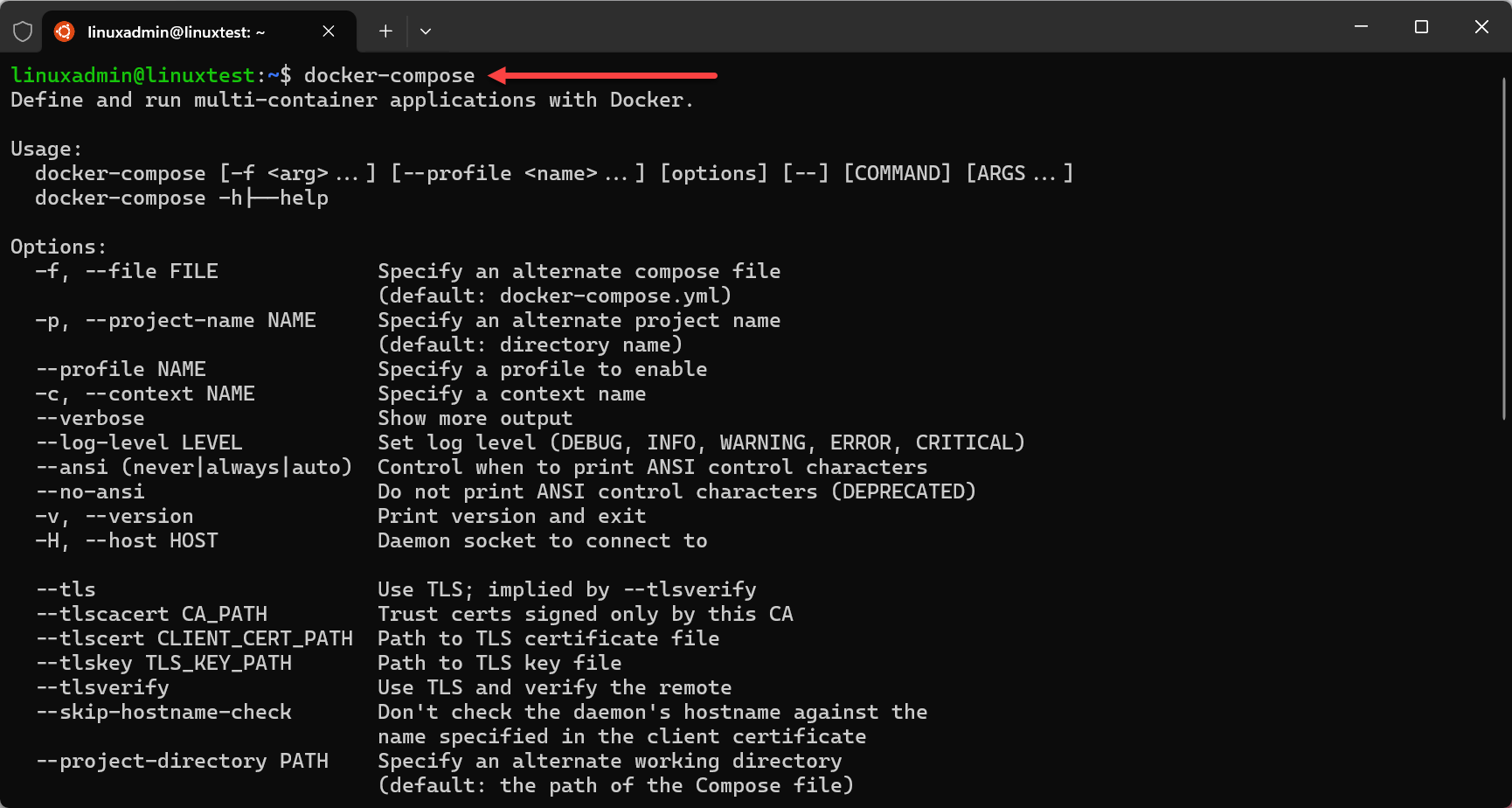Select the linuxadmin@linuxtest: ~ tab
1512x808 pixels.
176,32
